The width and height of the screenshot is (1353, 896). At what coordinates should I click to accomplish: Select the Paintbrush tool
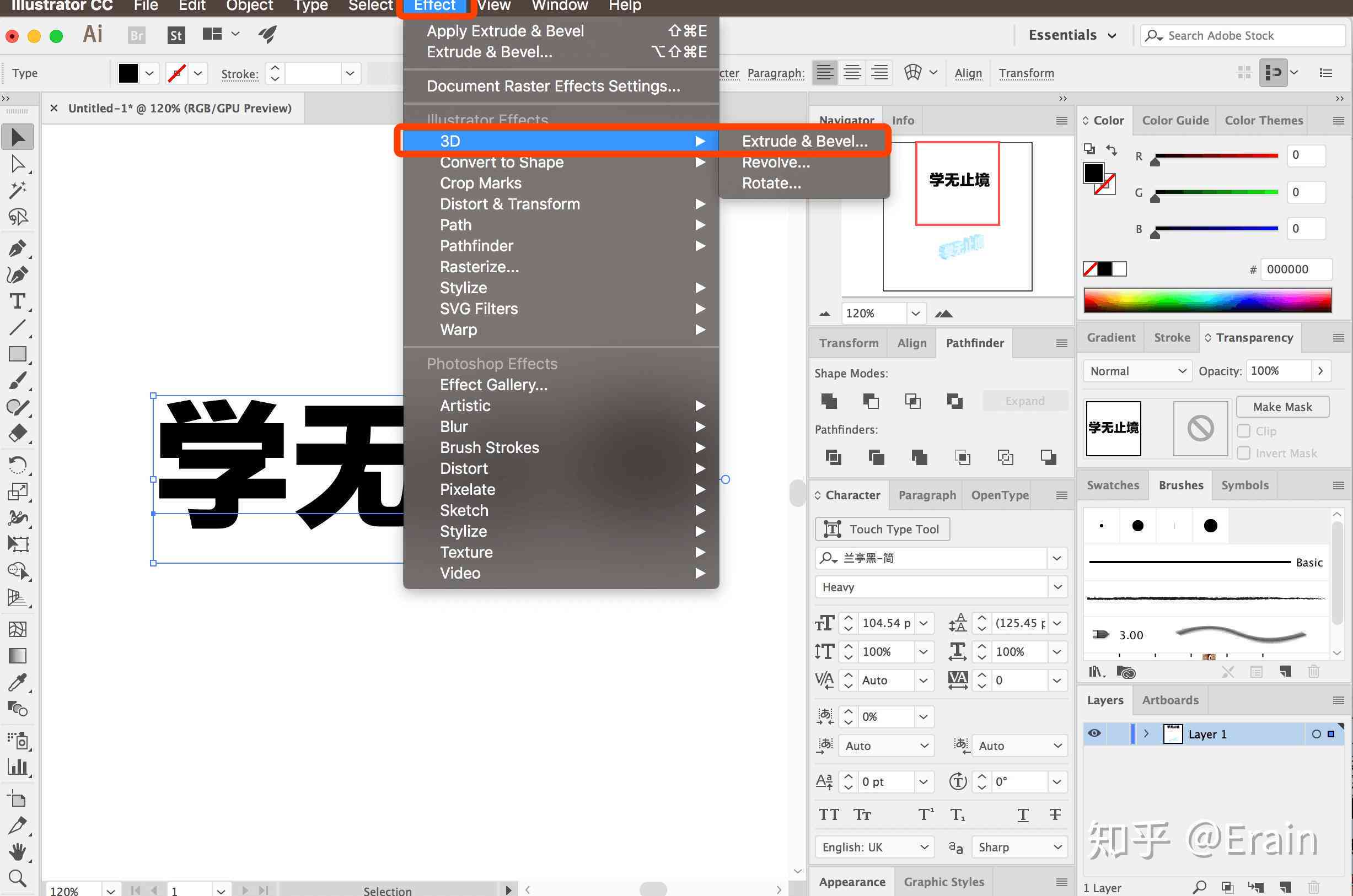click(x=18, y=381)
